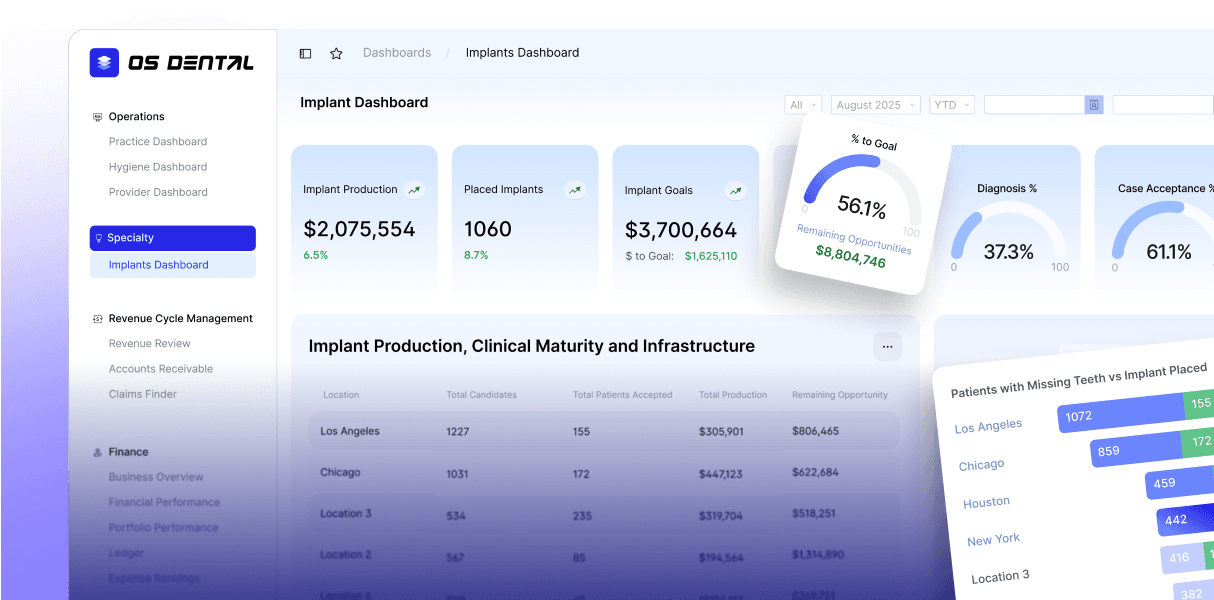Viewport: 1214px width, 600px height.
Task: Open the table's three-dot options menu
Action: coord(887,347)
